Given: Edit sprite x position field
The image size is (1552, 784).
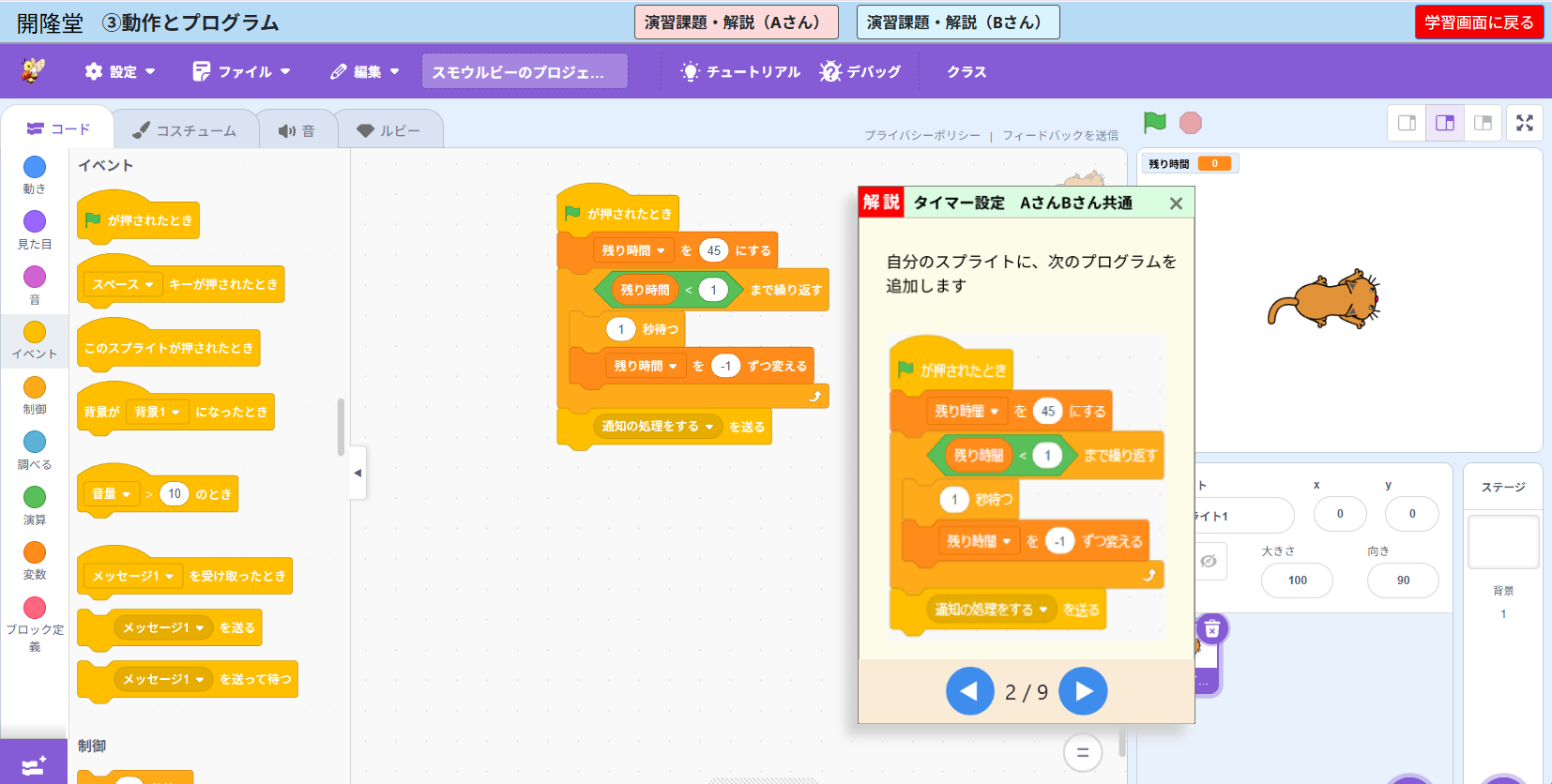Looking at the screenshot, I should point(1340,514).
